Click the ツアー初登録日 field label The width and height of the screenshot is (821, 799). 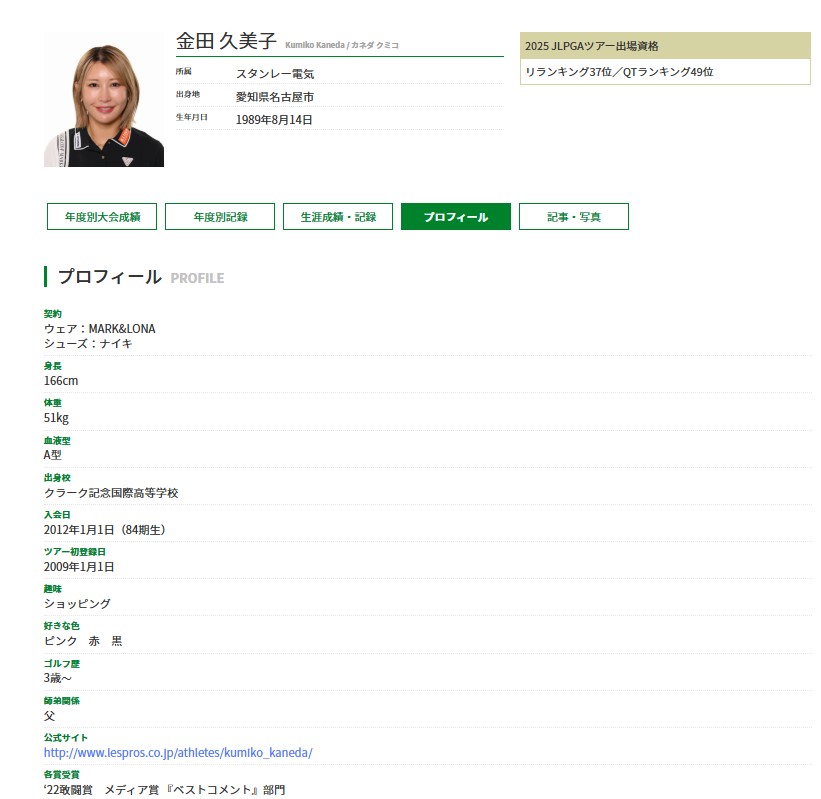tap(74, 552)
